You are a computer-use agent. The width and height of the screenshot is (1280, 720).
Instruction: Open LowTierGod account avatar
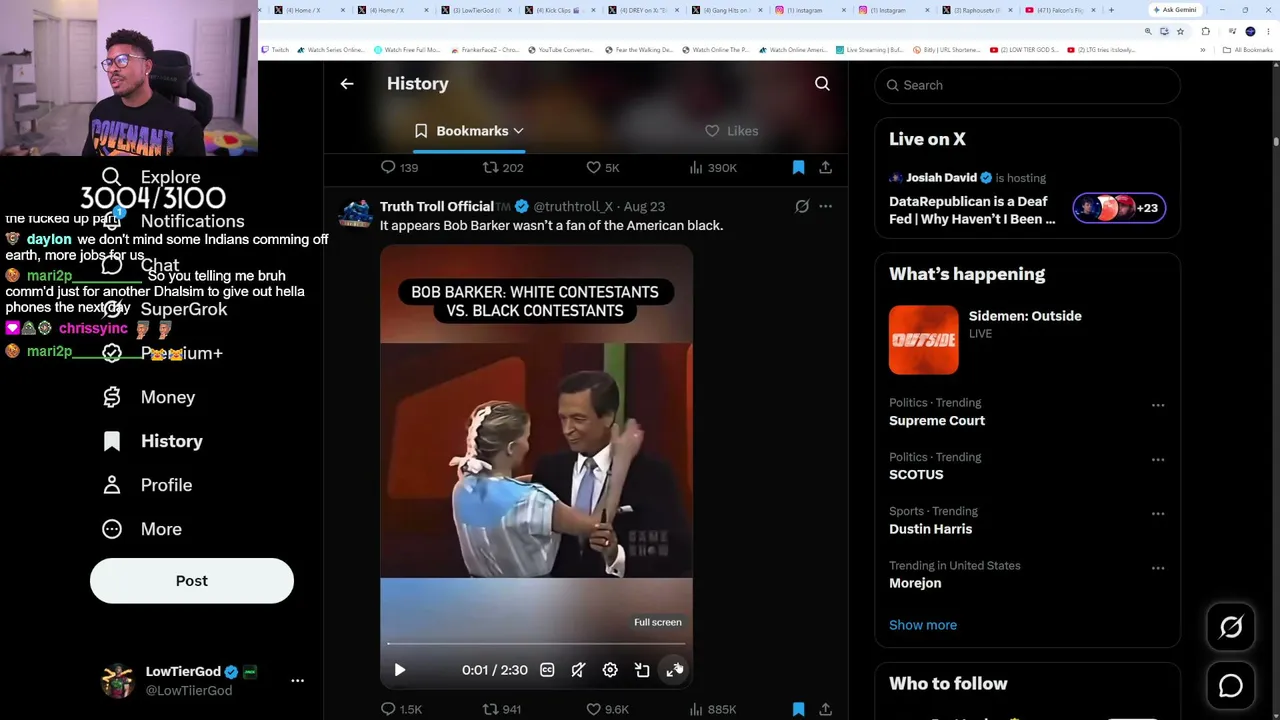point(118,680)
